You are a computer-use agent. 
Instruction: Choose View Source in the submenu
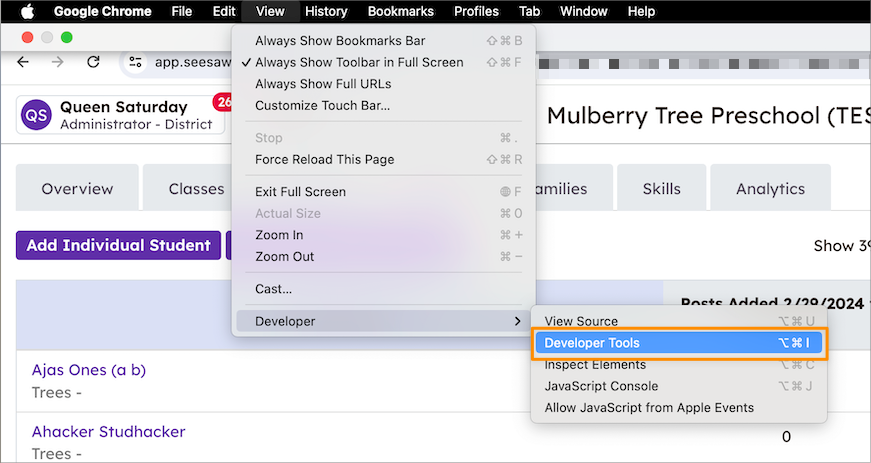point(581,321)
